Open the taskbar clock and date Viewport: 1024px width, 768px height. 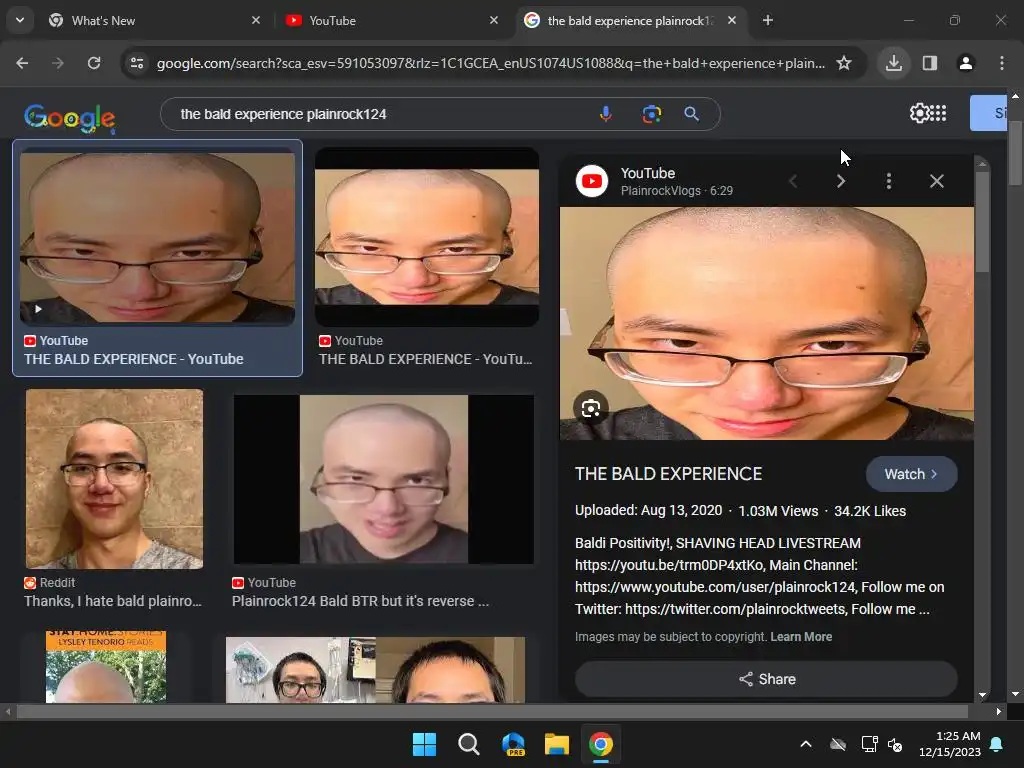point(950,744)
